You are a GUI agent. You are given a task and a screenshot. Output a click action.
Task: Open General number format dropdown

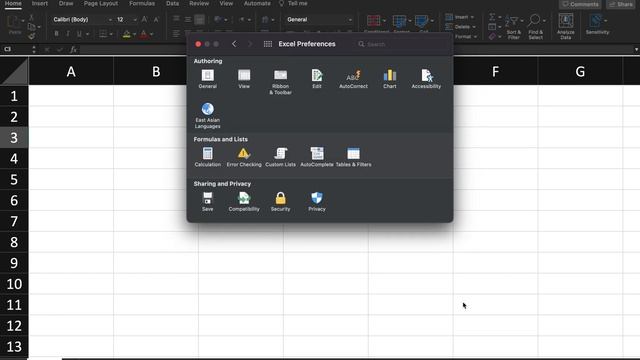(x=350, y=20)
